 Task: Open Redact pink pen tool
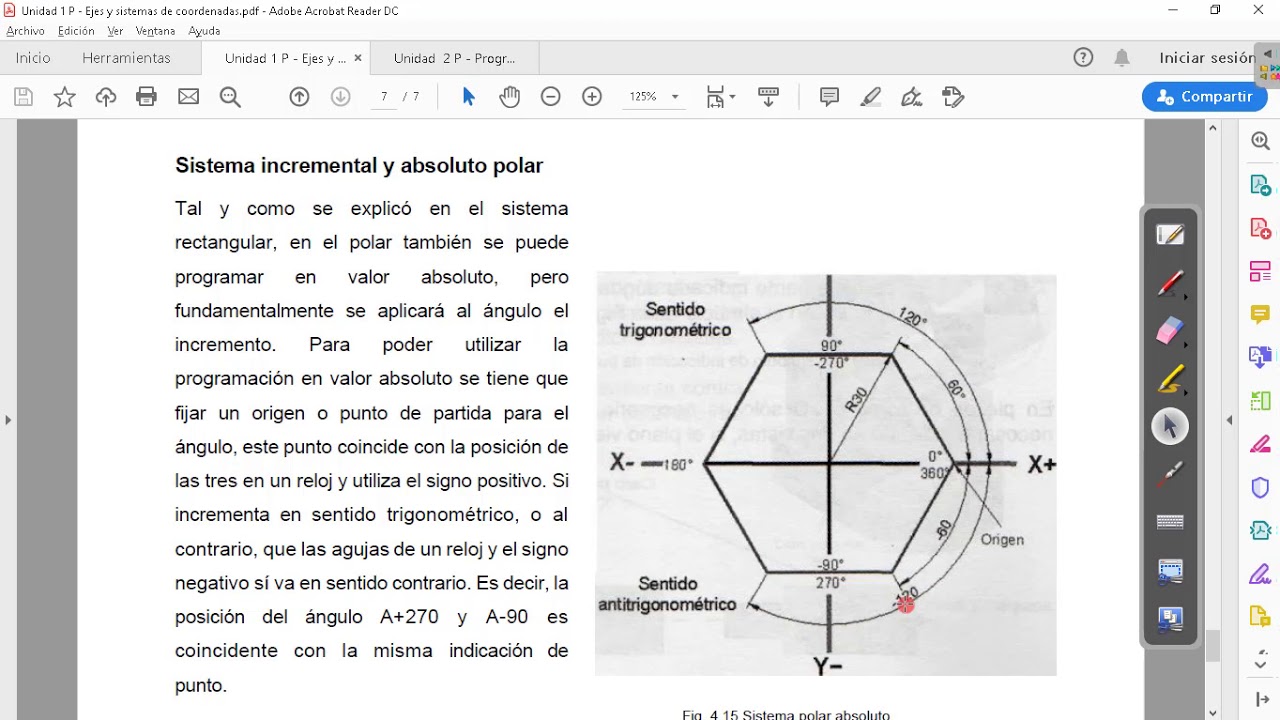1260,444
